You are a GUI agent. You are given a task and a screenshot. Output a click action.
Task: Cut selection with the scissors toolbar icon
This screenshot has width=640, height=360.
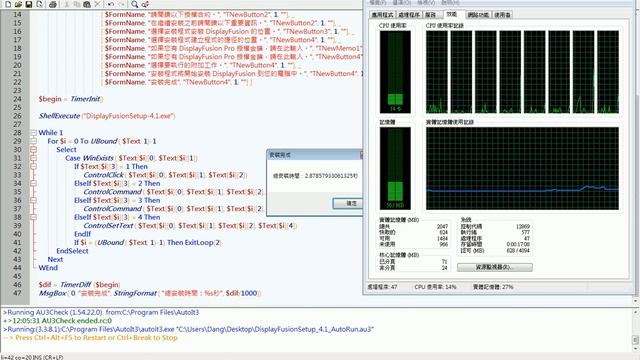[66, 4]
